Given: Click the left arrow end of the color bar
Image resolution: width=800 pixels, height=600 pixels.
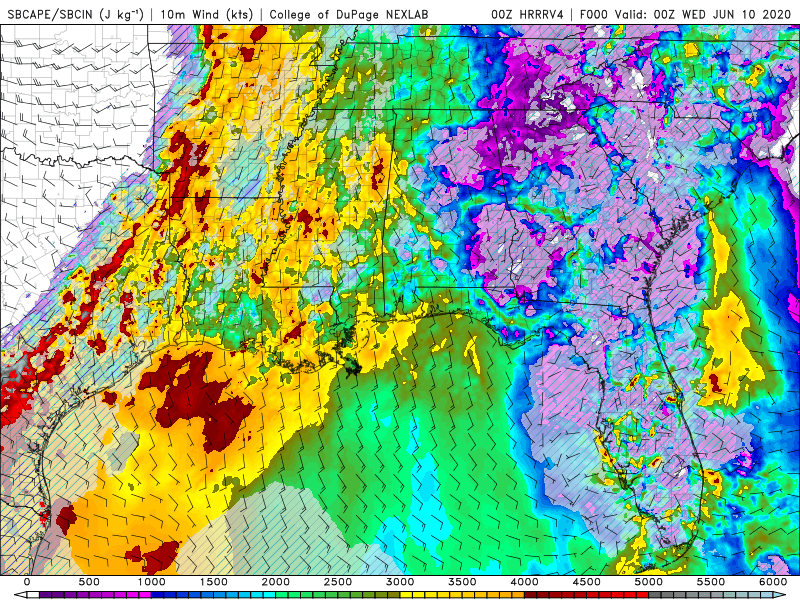Looking at the screenshot, I should click(20, 595).
